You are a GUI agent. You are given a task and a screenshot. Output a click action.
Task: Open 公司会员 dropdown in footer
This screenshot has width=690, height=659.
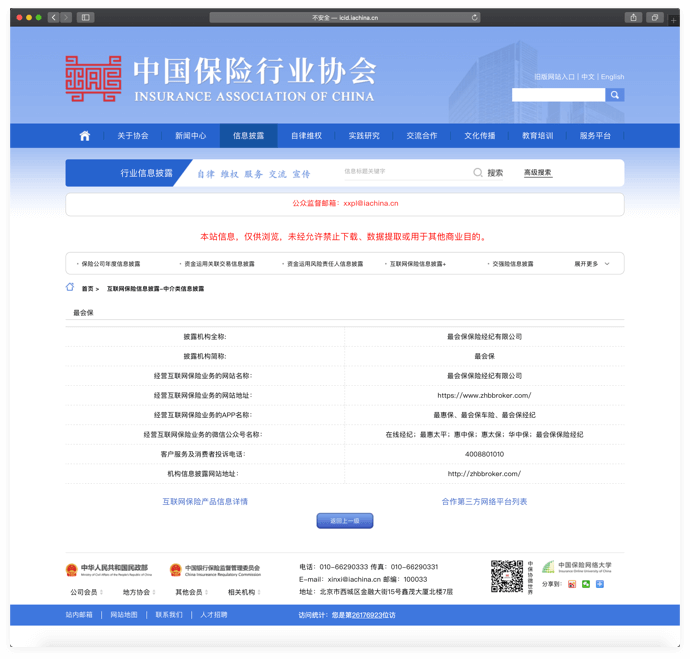point(86,592)
